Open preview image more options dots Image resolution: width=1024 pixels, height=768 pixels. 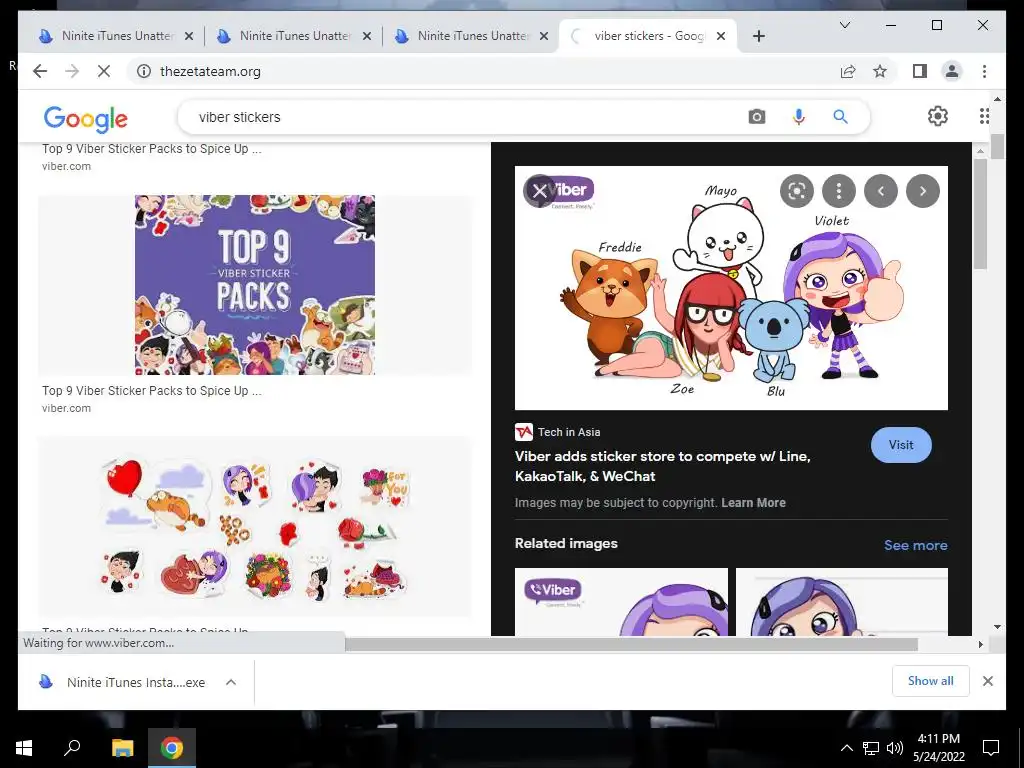[839, 191]
